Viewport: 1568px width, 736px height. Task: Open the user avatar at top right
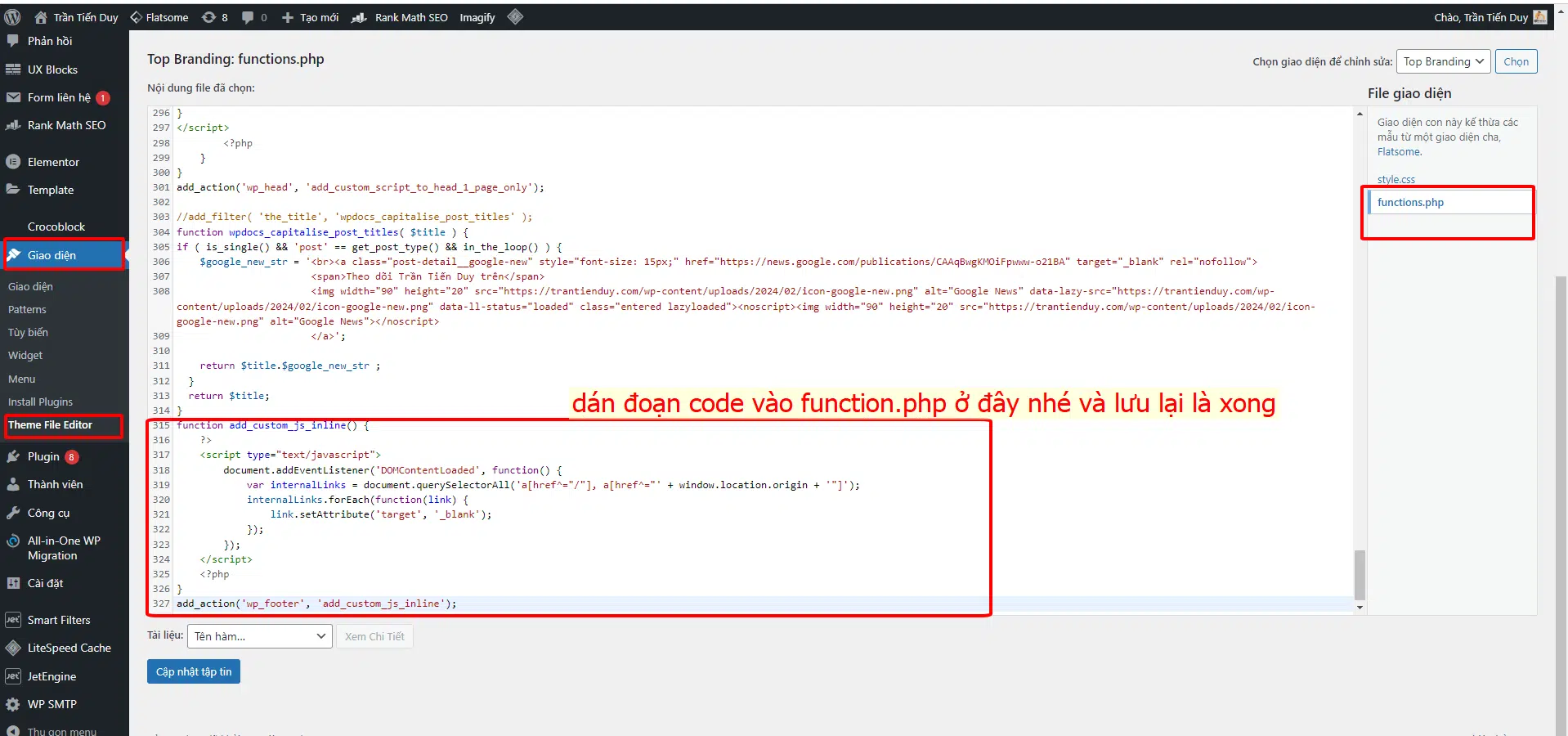coord(1540,17)
